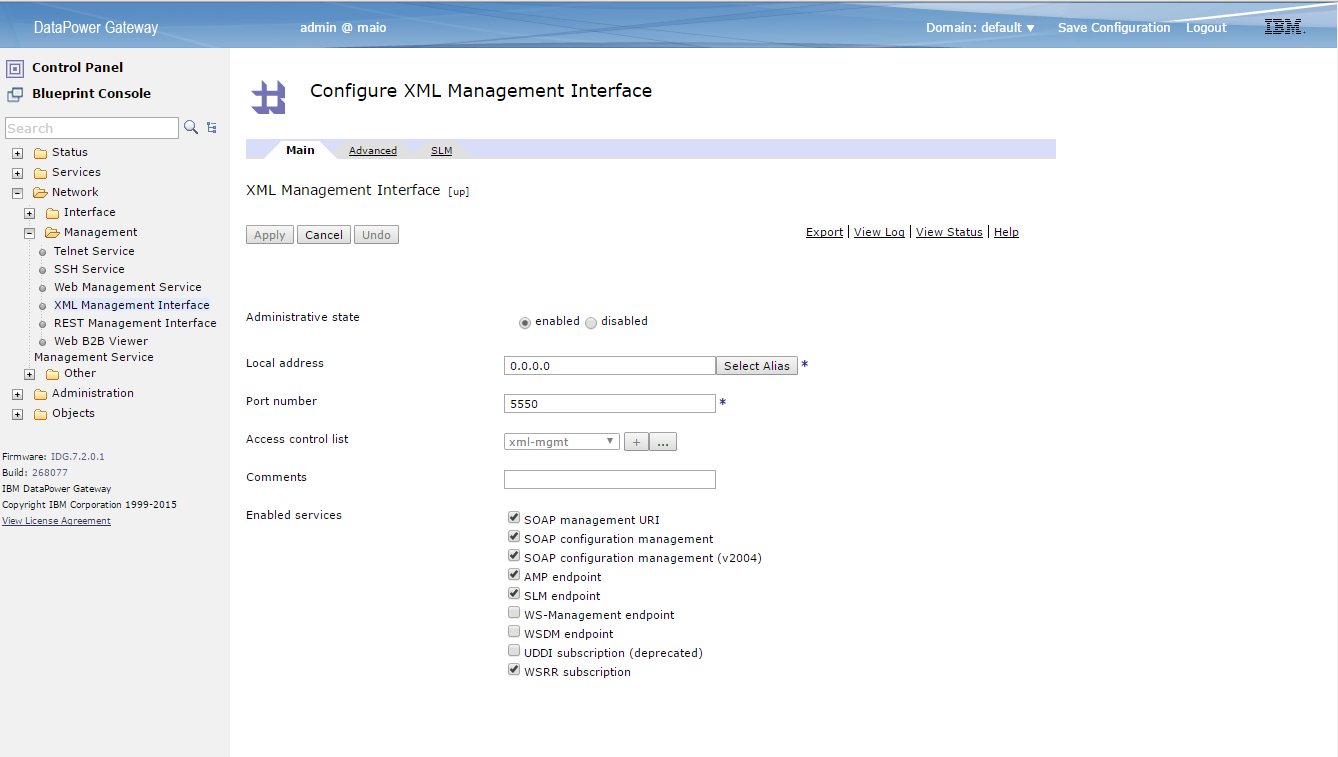The width and height of the screenshot is (1338, 757).
Task: Click the Select Alias button
Action: click(x=757, y=366)
